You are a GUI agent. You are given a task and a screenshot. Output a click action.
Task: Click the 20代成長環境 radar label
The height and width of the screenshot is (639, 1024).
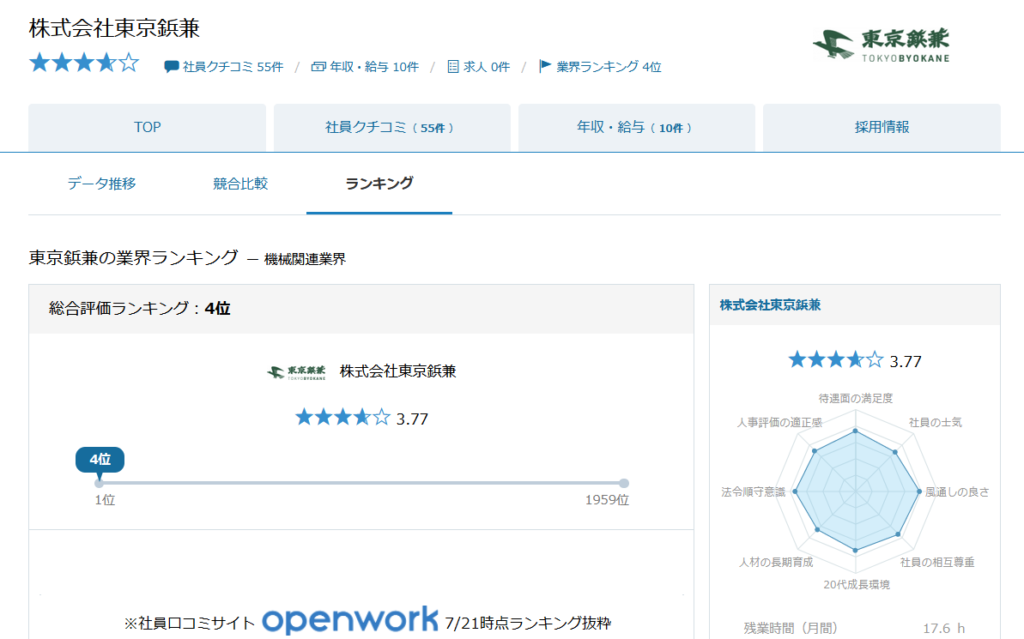point(856,584)
